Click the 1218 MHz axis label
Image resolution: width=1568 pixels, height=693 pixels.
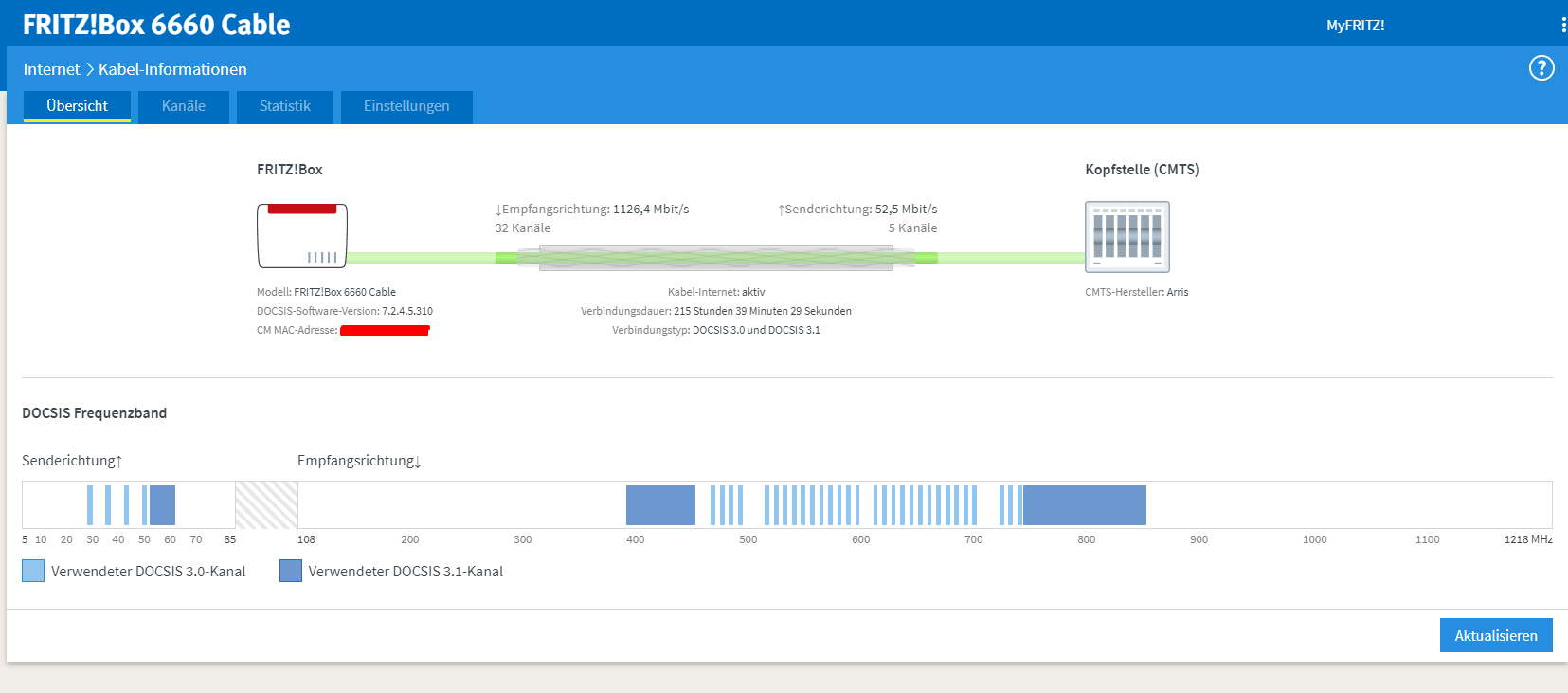pyautogui.click(x=1528, y=539)
